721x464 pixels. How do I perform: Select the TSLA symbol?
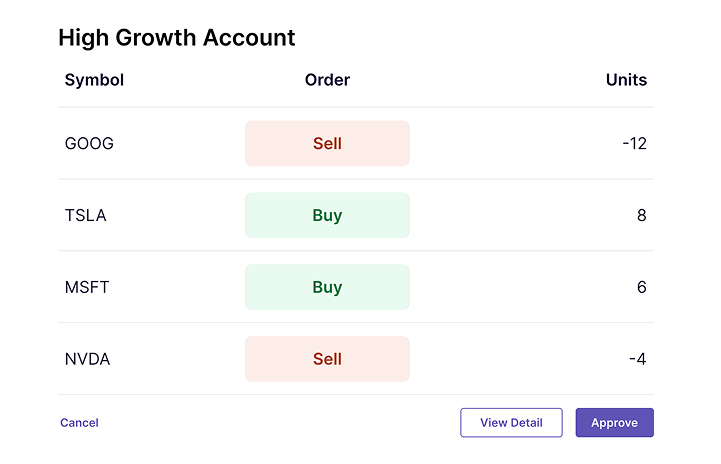point(87,216)
